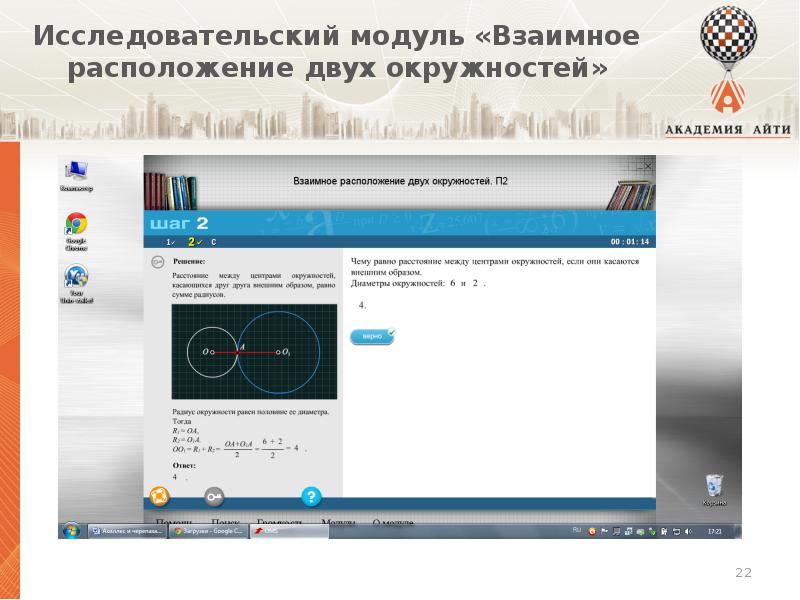Click the О модуле menu item
The width and height of the screenshot is (800, 600).
click(x=393, y=522)
